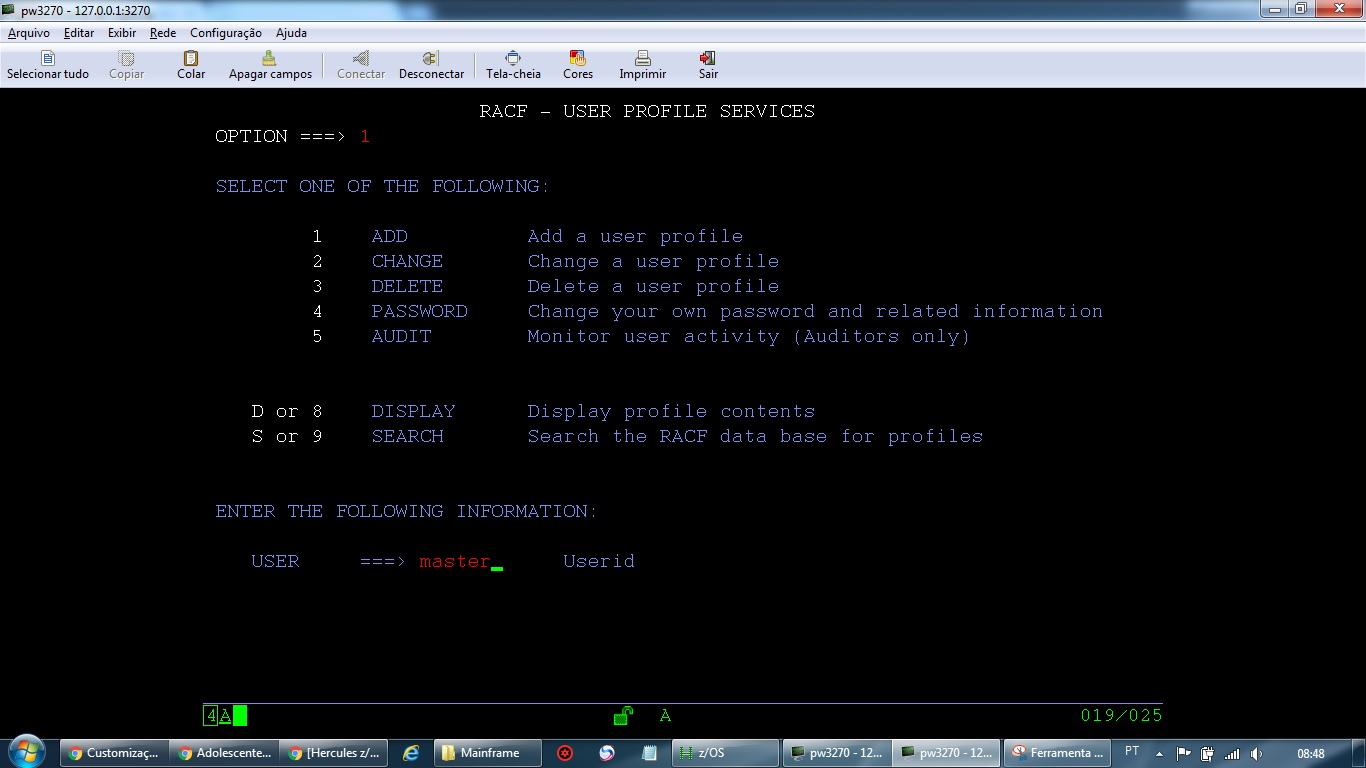Switch to Adolescente... Chrome taskbar item
The image size is (1366, 768).
coord(223,753)
